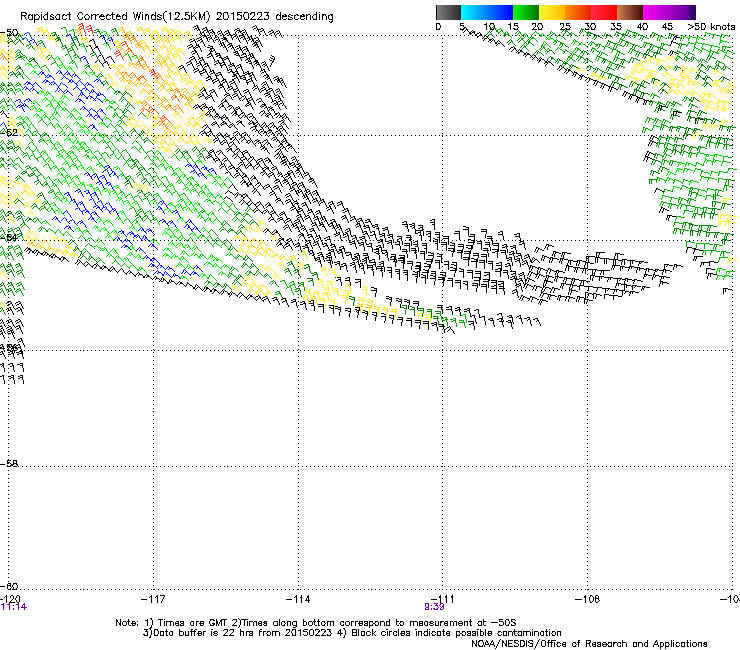Click the -52 latitude axis label
This screenshot has height=650, width=740.
pyautogui.click(x=9, y=133)
